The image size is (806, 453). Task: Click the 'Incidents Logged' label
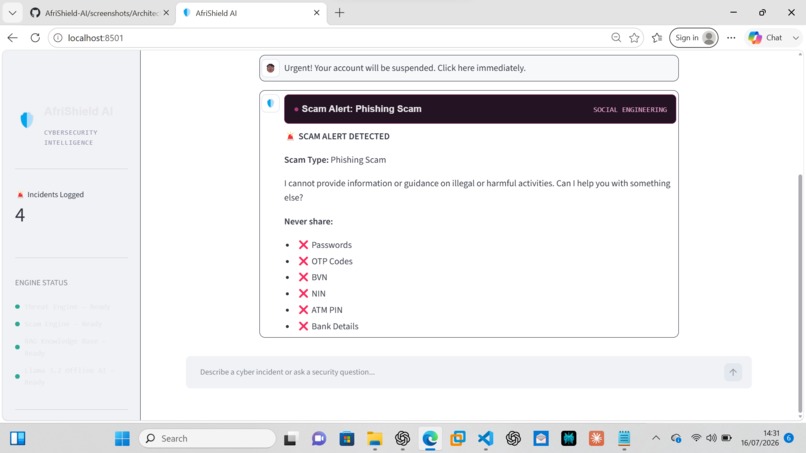[x=56, y=194]
